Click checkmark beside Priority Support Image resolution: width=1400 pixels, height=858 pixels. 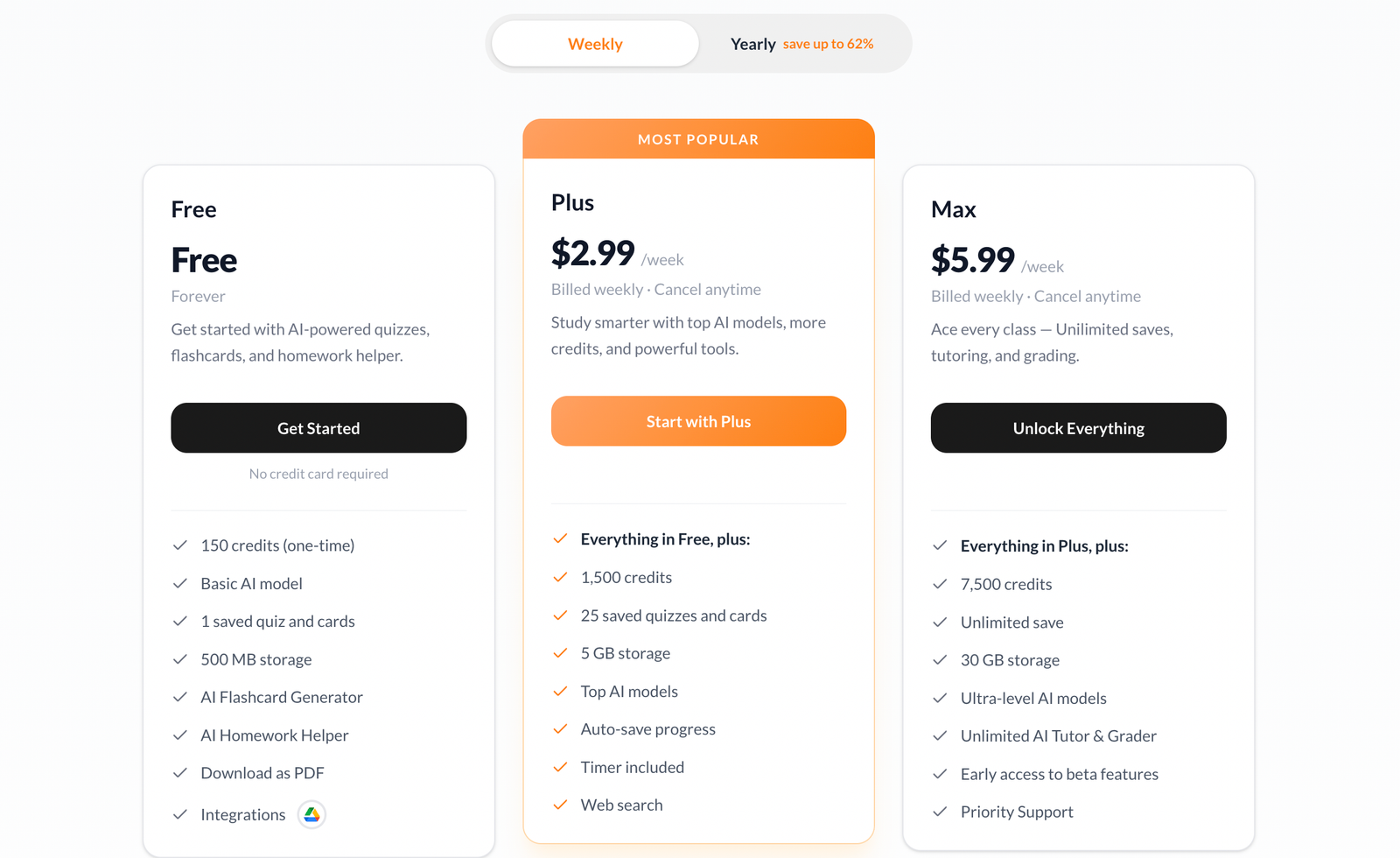[940, 812]
